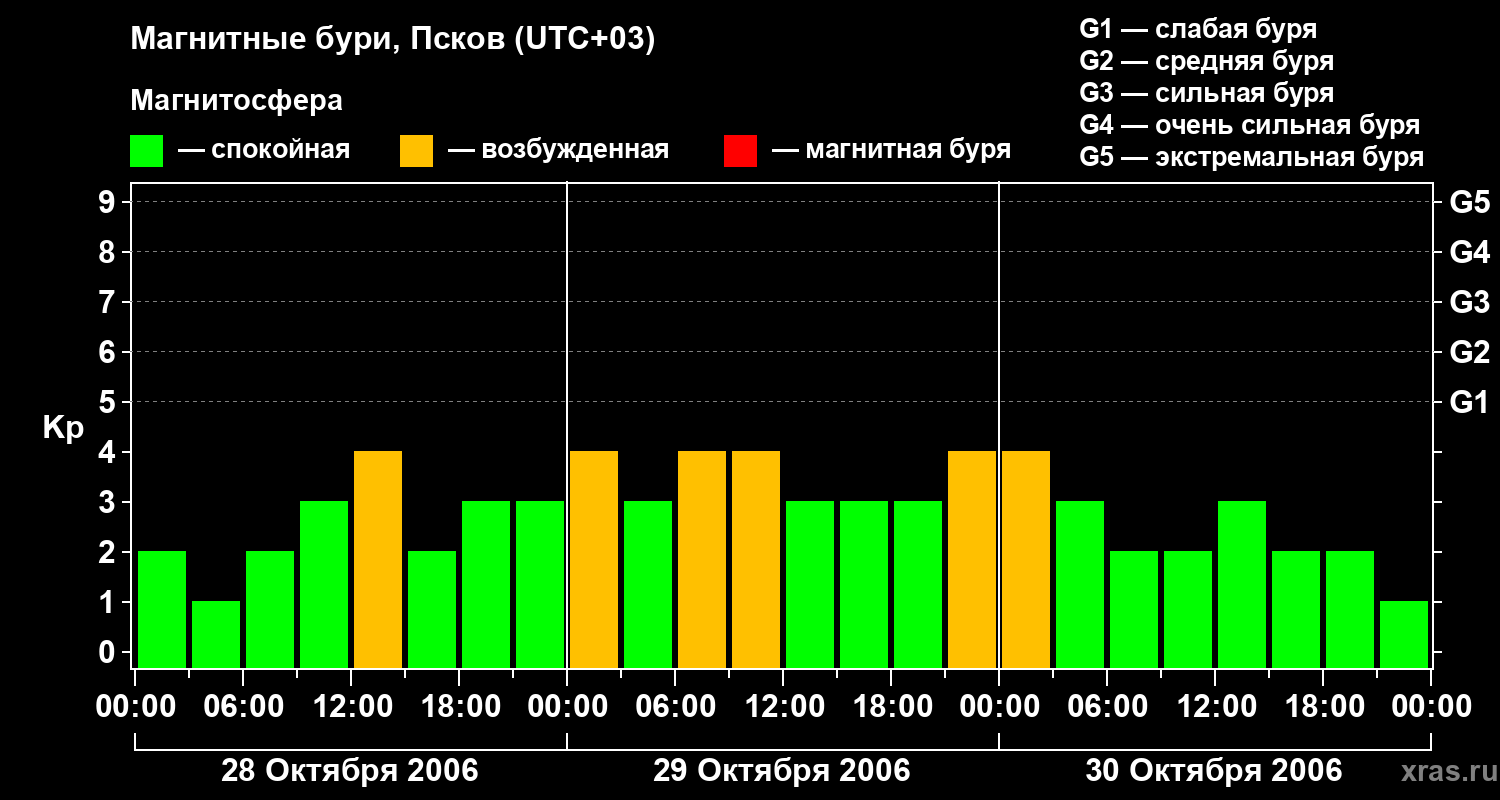Click the 15:00–18:00 Kp 2 bar on 28 October

tap(432, 609)
